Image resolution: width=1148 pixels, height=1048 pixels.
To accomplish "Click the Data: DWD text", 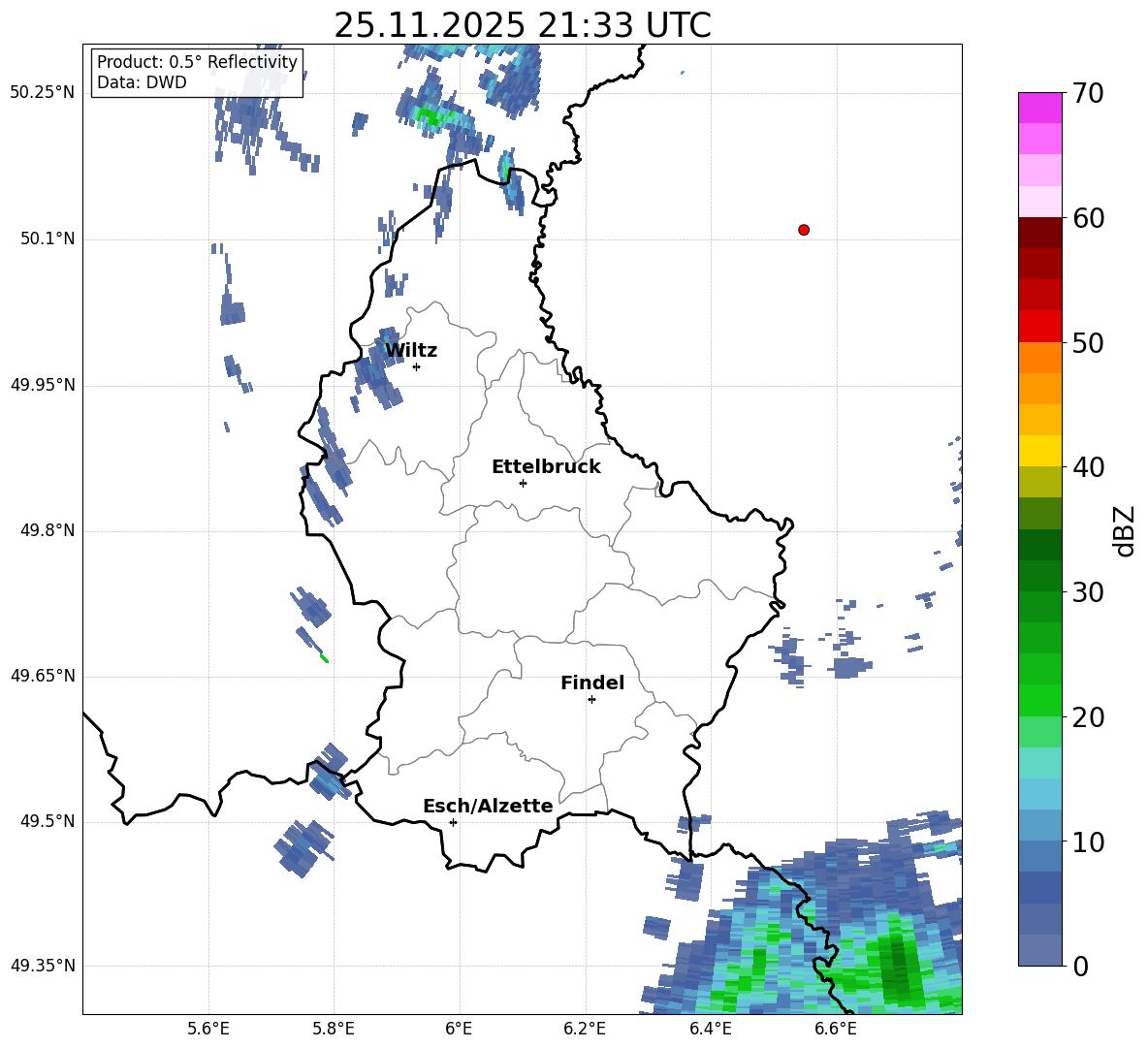I will (x=142, y=82).
